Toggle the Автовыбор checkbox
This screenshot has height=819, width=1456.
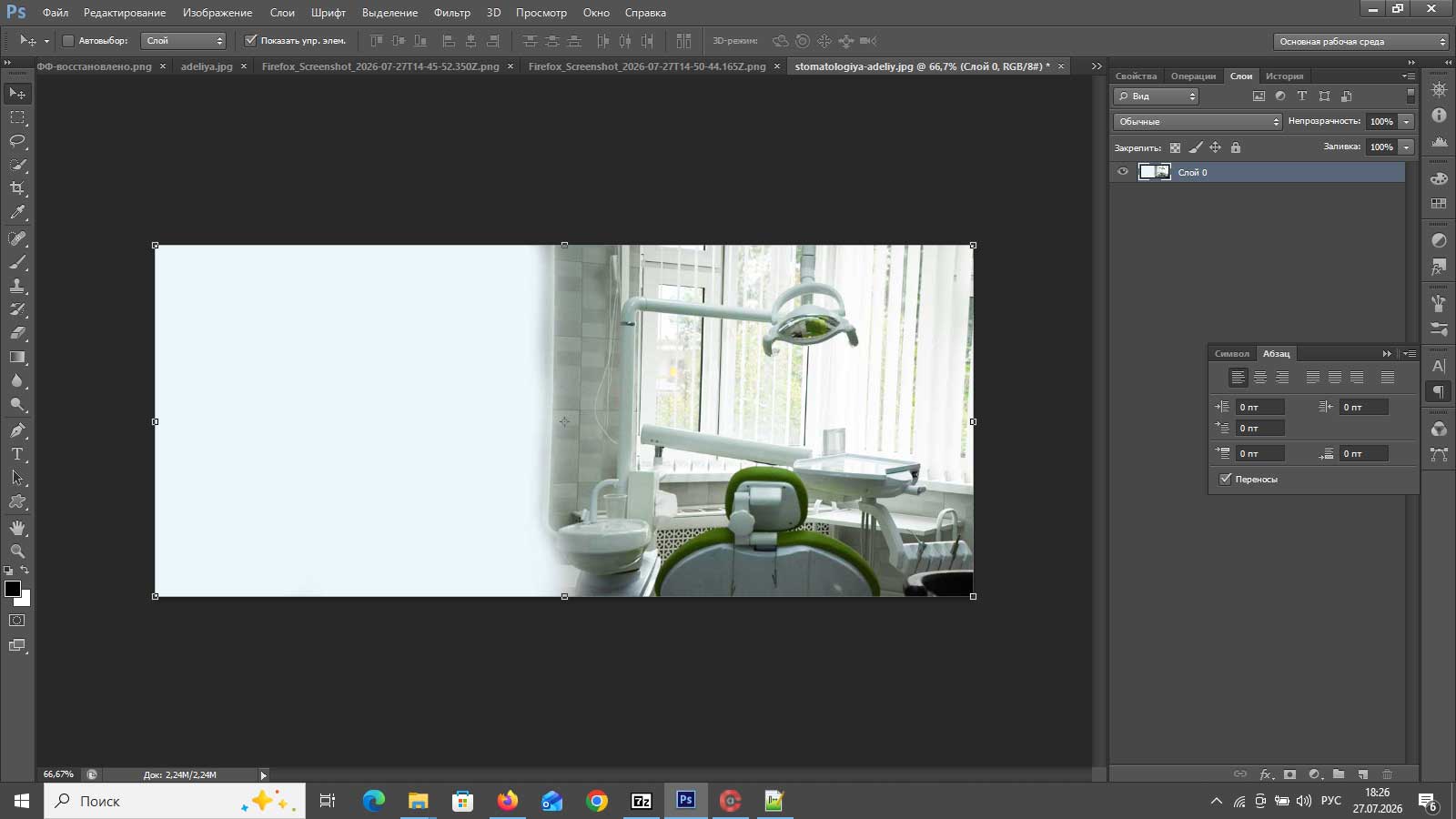68,41
